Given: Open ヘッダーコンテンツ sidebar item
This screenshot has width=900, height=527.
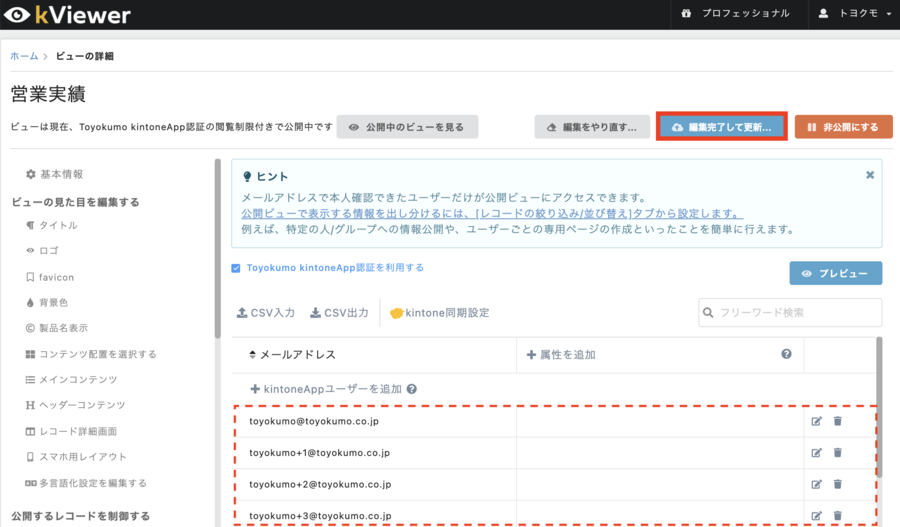Looking at the screenshot, I should tap(75, 405).
